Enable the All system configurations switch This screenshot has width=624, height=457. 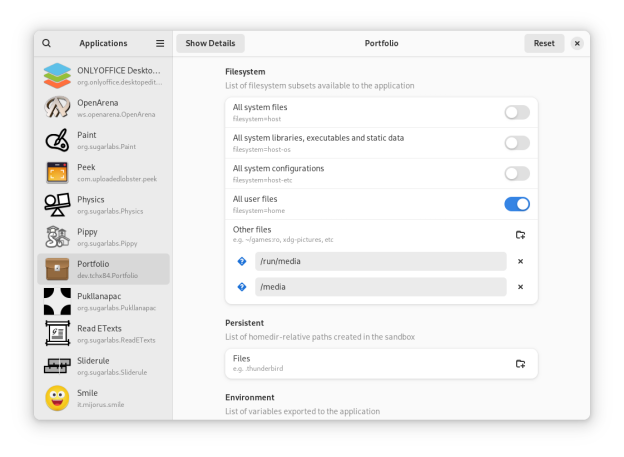click(x=516, y=173)
